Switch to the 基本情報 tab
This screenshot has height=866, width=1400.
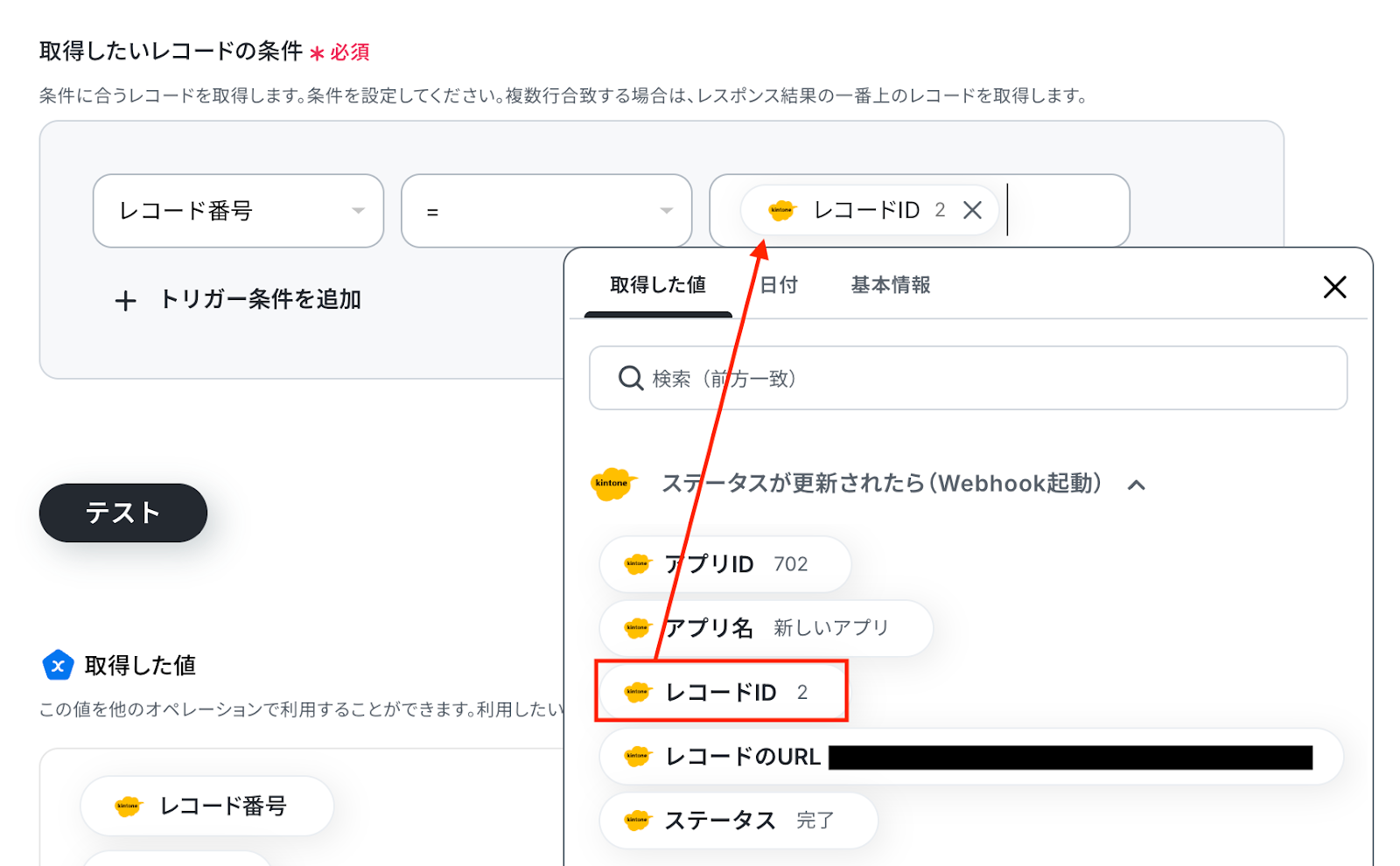coord(891,285)
